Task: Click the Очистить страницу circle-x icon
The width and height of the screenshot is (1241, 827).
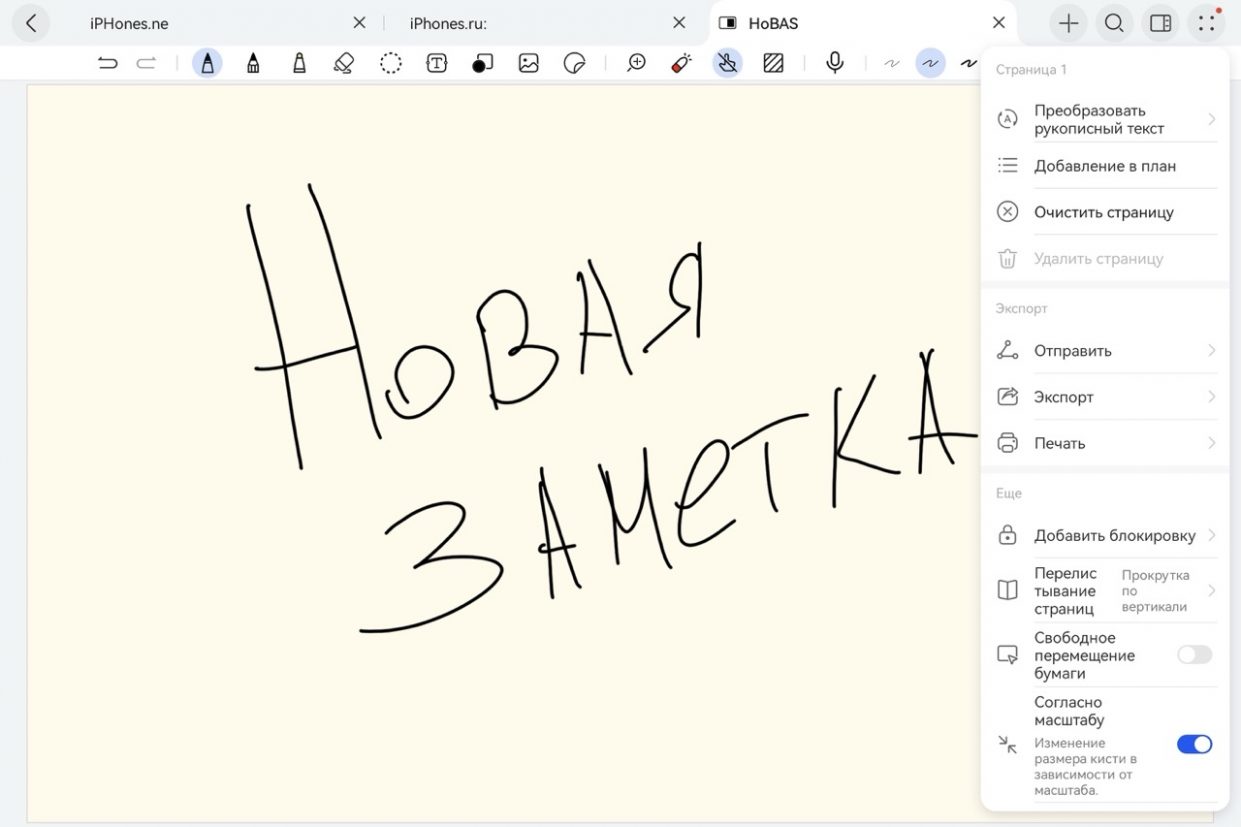Action: pos(1008,212)
